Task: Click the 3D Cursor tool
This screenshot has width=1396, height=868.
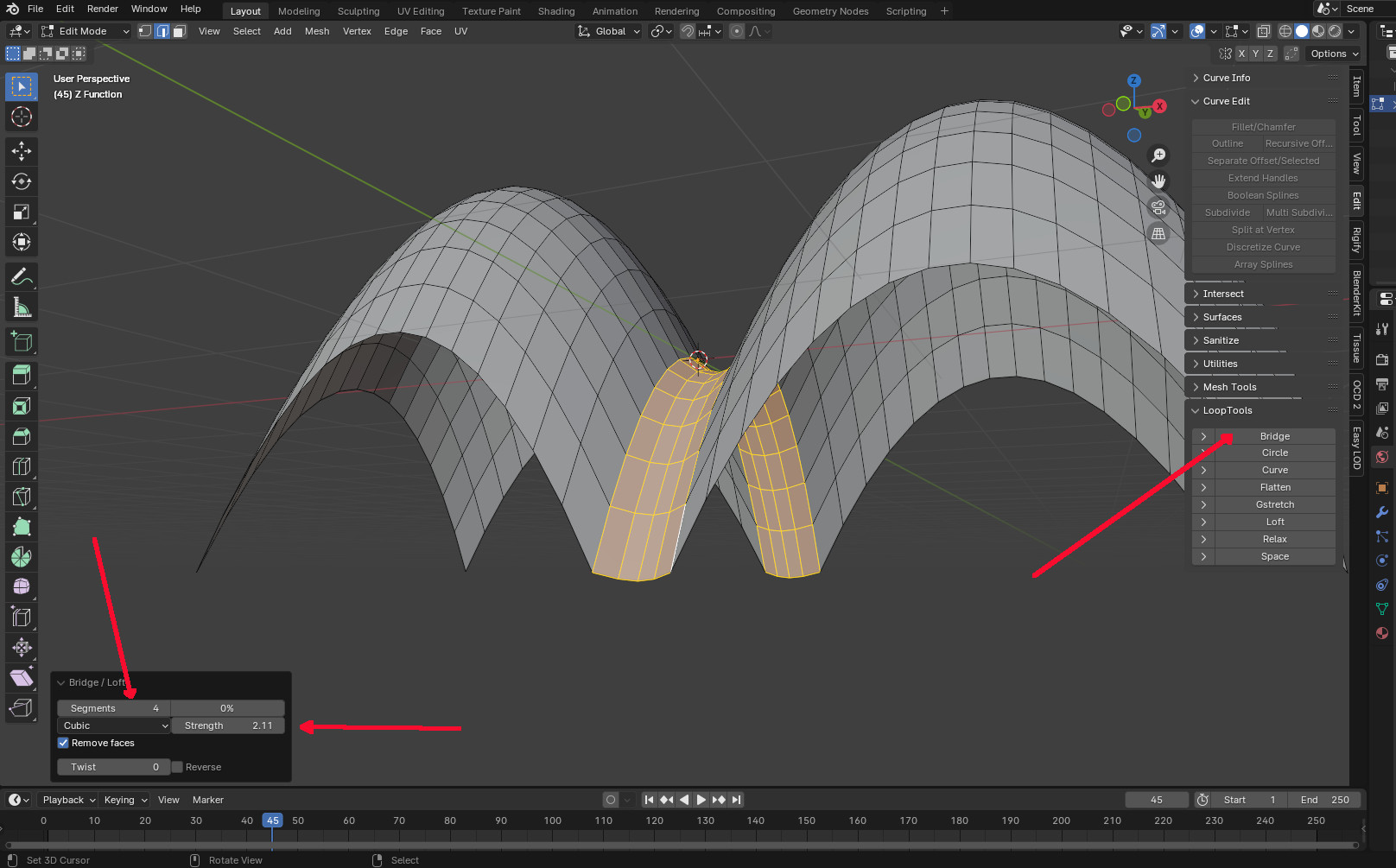Action: coord(22,117)
